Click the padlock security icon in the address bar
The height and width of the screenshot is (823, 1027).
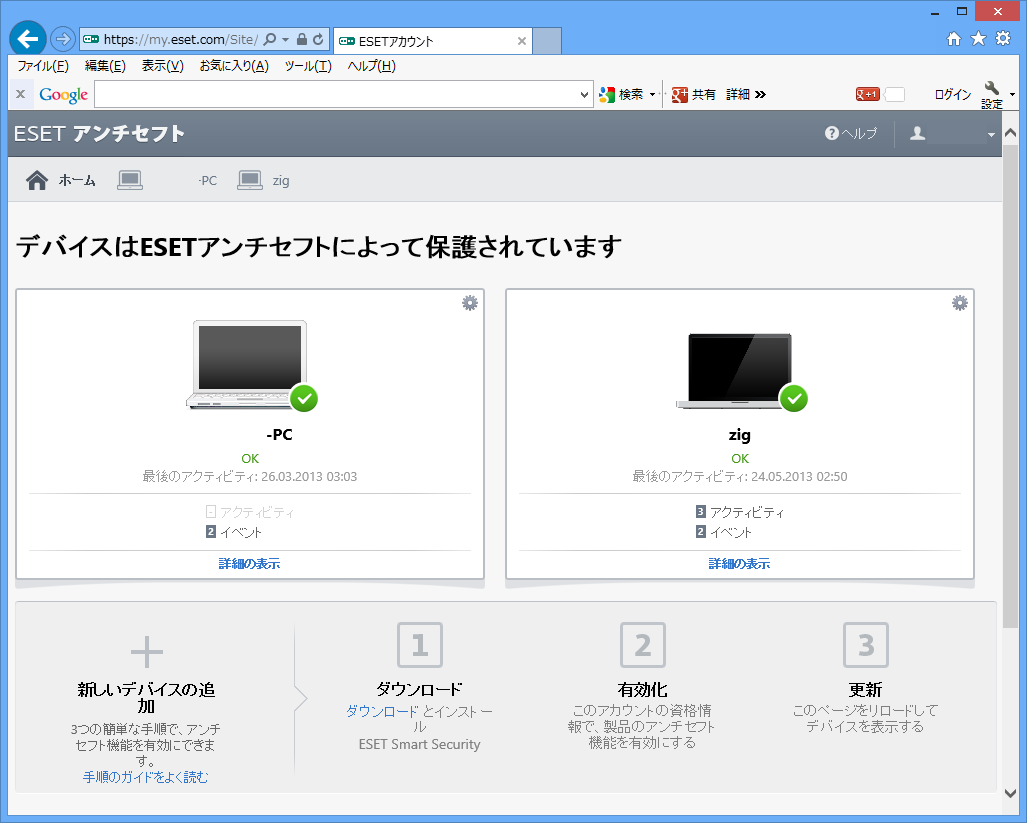pos(302,39)
